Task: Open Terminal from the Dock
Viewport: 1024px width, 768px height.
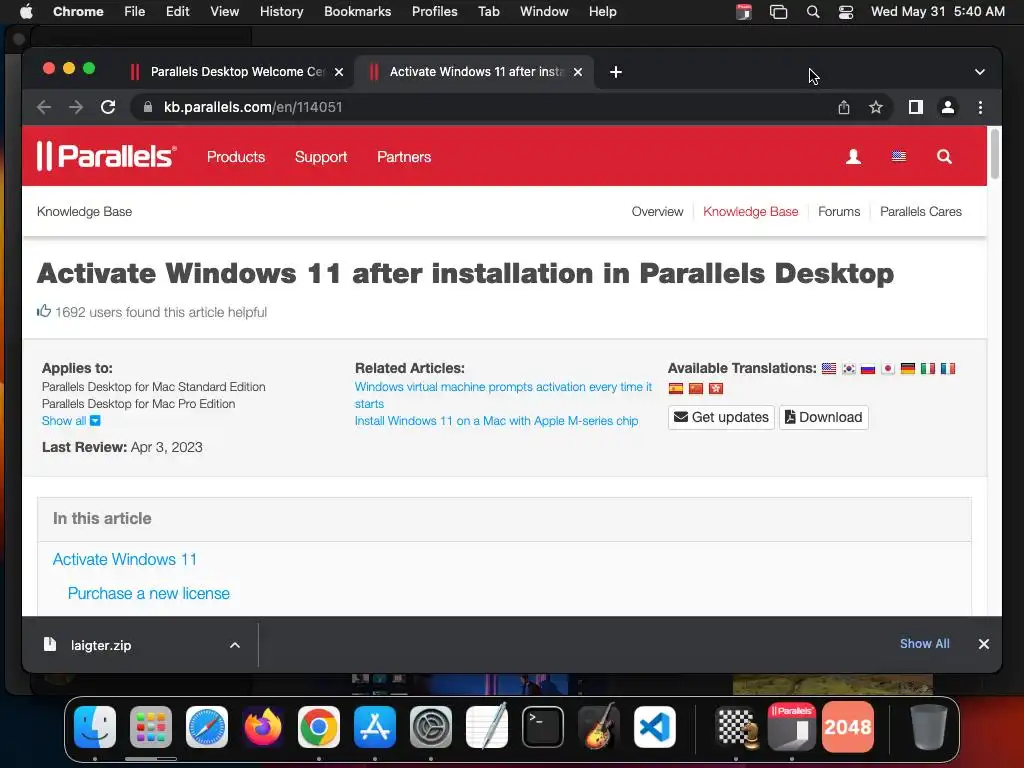Action: click(x=543, y=727)
